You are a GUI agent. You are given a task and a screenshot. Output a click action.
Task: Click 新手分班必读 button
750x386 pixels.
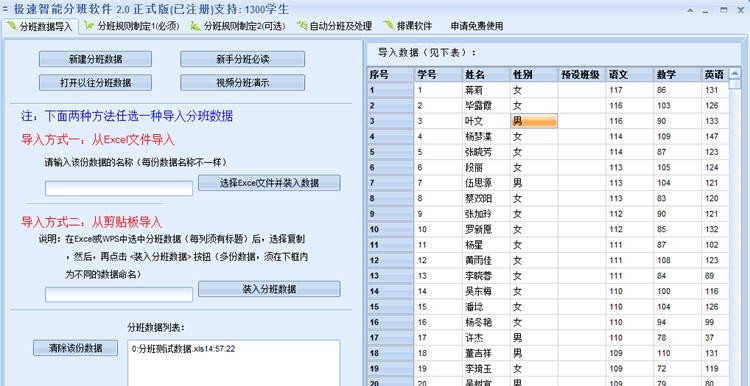tap(243, 59)
